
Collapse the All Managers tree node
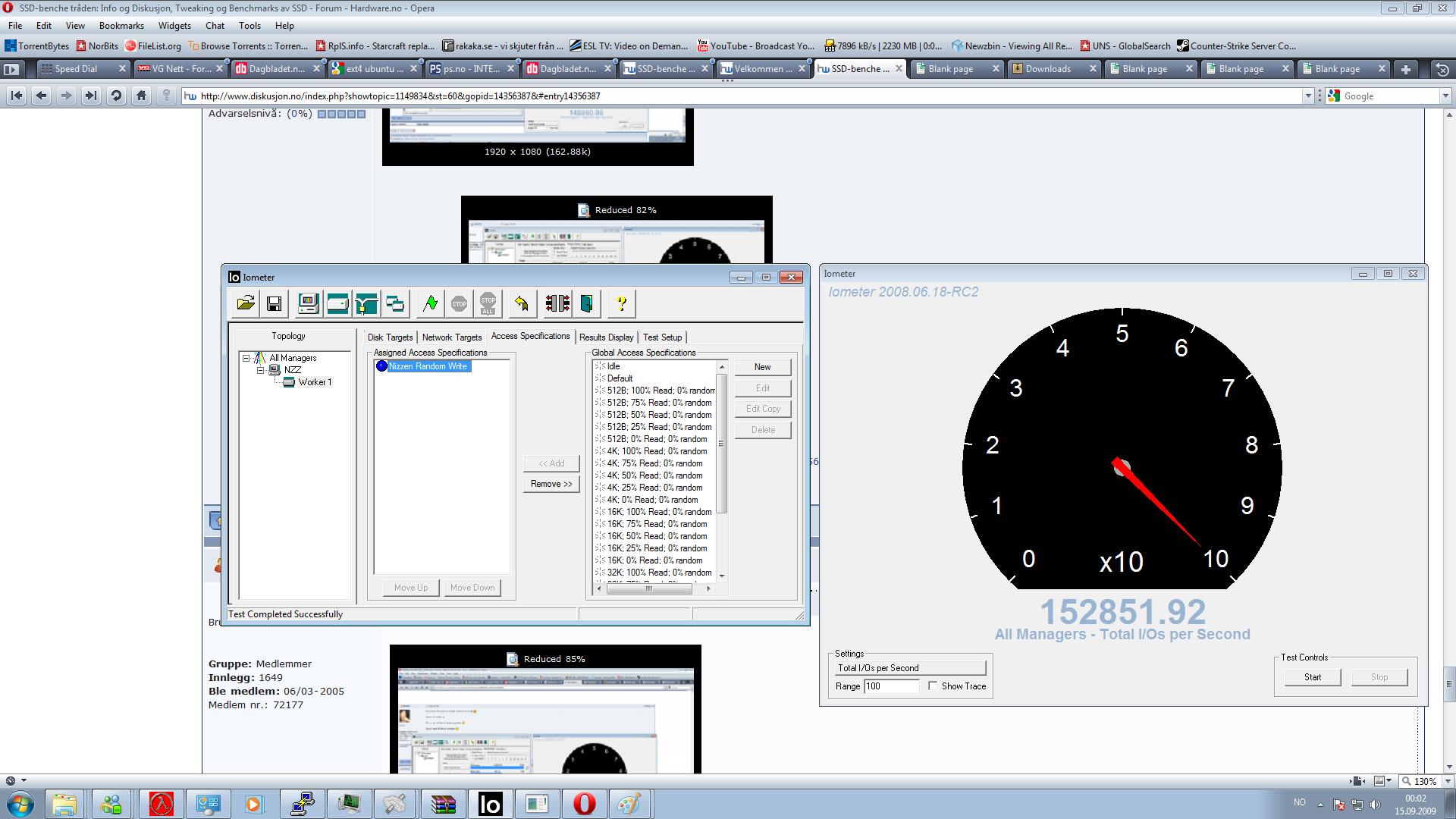pyautogui.click(x=246, y=358)
